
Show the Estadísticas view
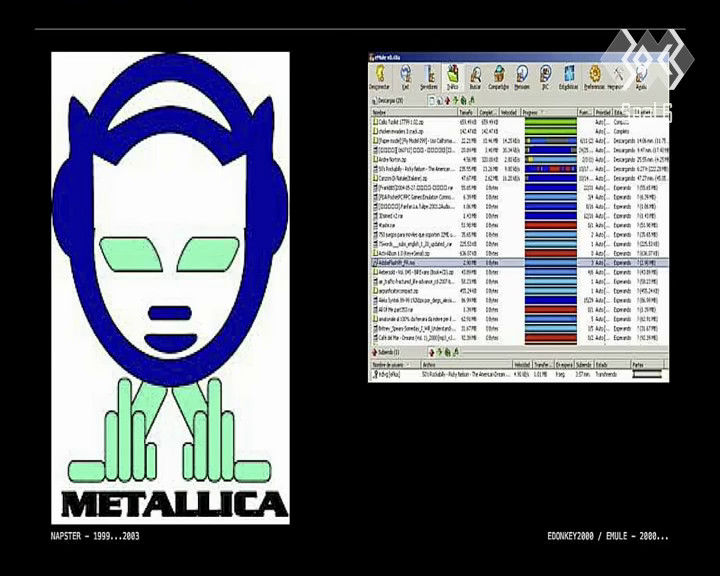coord(568,77)
